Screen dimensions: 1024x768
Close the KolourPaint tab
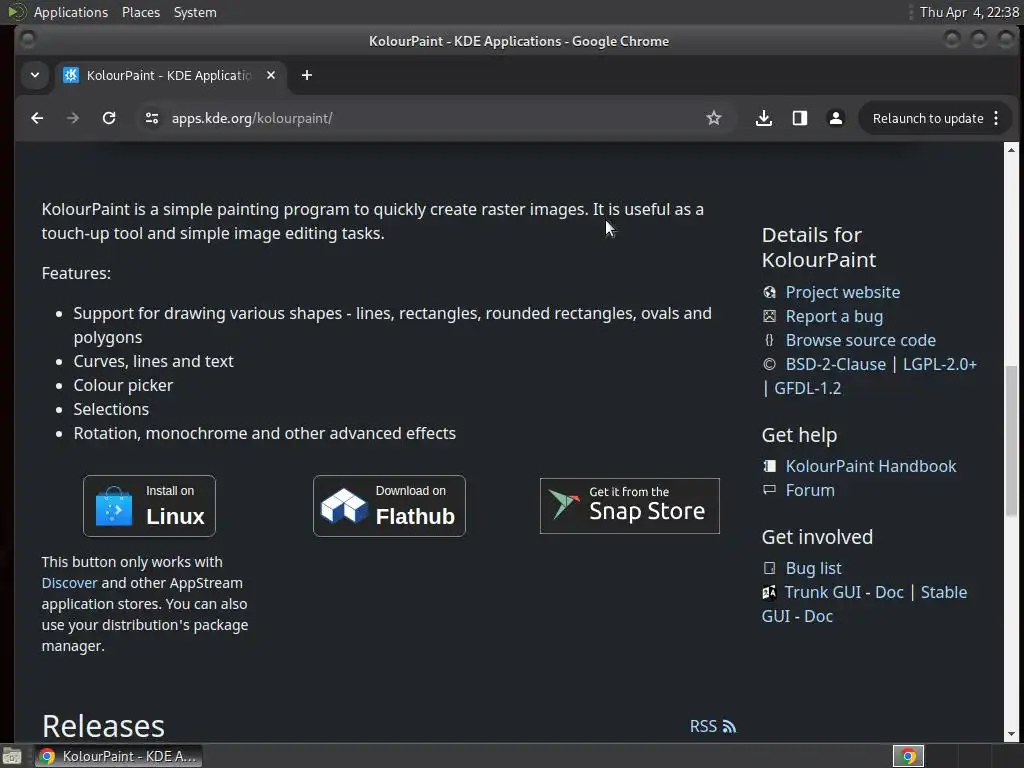point(271,75)
